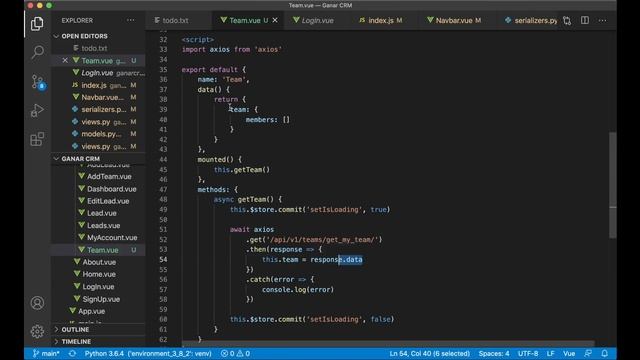Open Login.vue in Open Editors
Screen dimensions: 640x360
pos(97,73)
